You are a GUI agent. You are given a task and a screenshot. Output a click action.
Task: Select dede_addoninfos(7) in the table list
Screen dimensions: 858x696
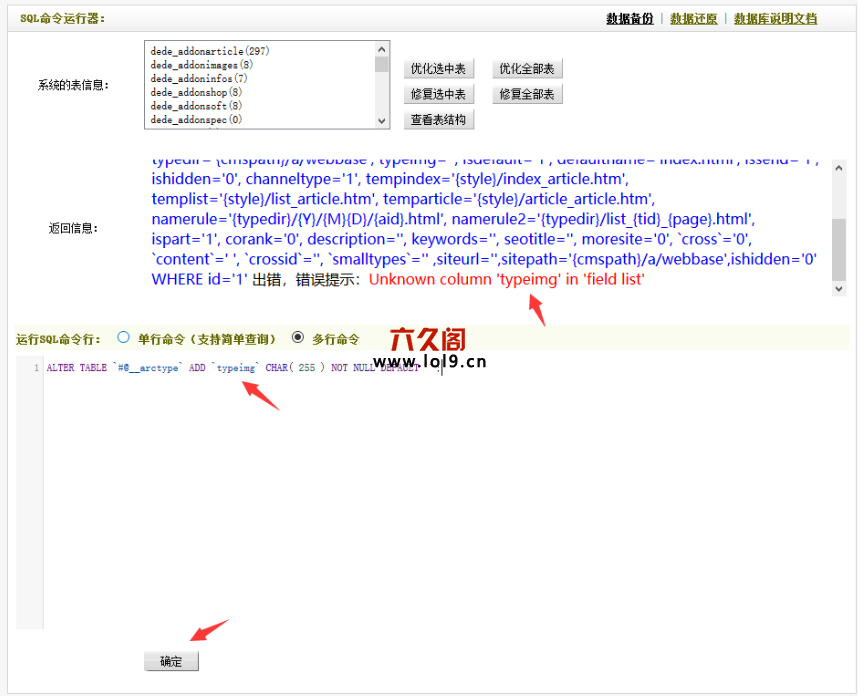(x=199, y=78)
